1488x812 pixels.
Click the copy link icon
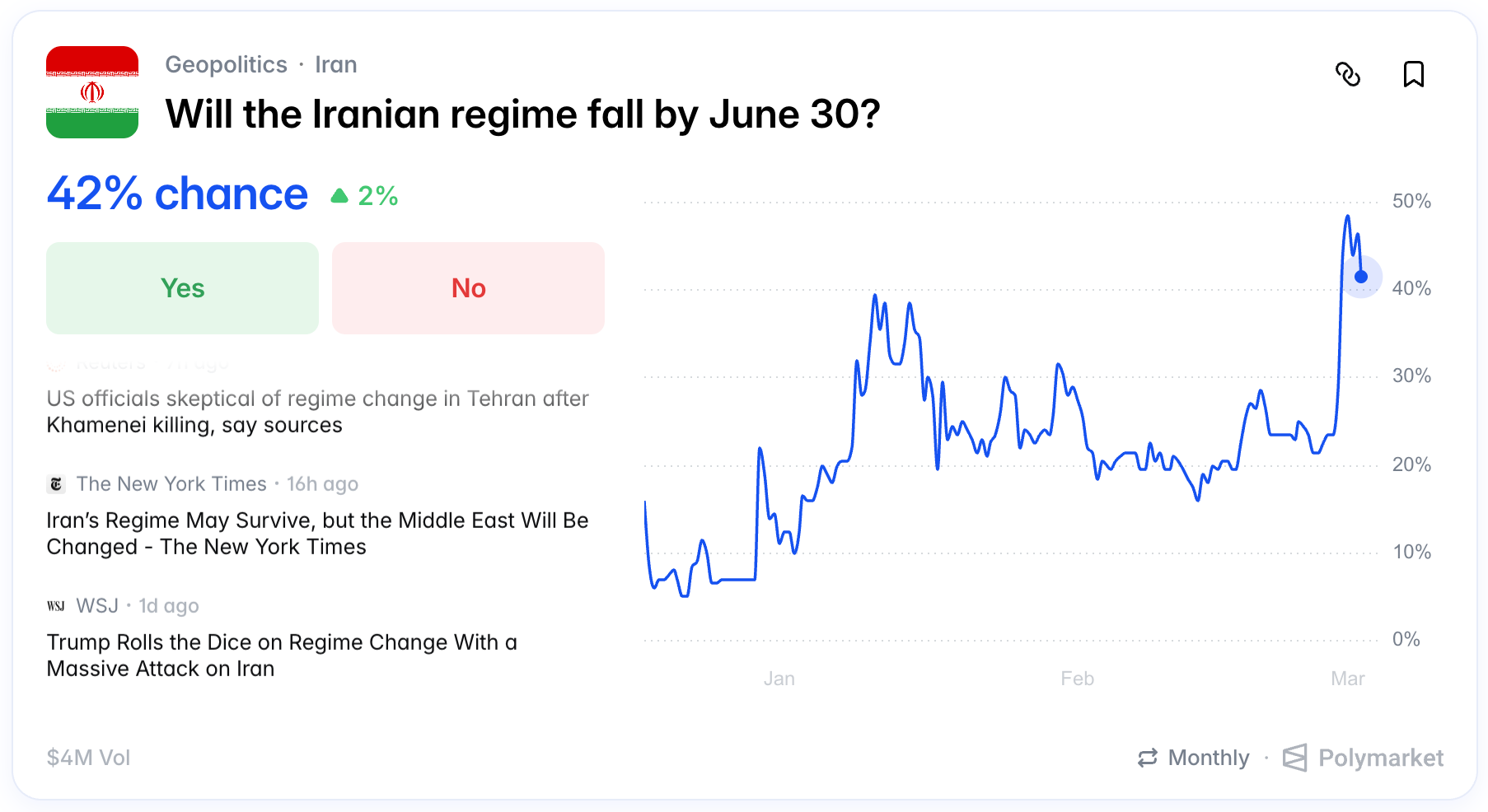tap(1348, 75)
